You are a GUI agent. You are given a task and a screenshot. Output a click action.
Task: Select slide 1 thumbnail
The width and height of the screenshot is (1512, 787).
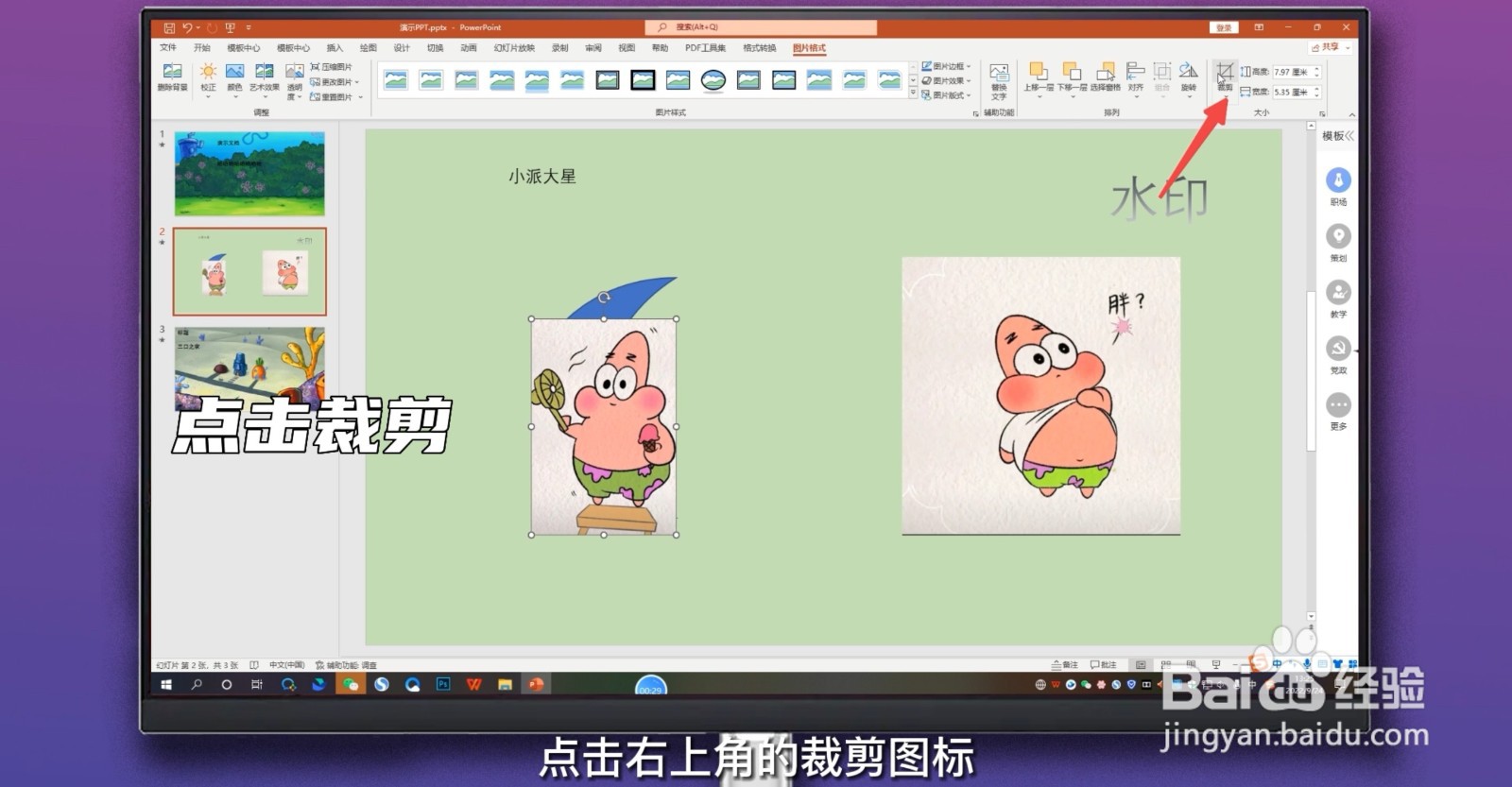[249, 173]
